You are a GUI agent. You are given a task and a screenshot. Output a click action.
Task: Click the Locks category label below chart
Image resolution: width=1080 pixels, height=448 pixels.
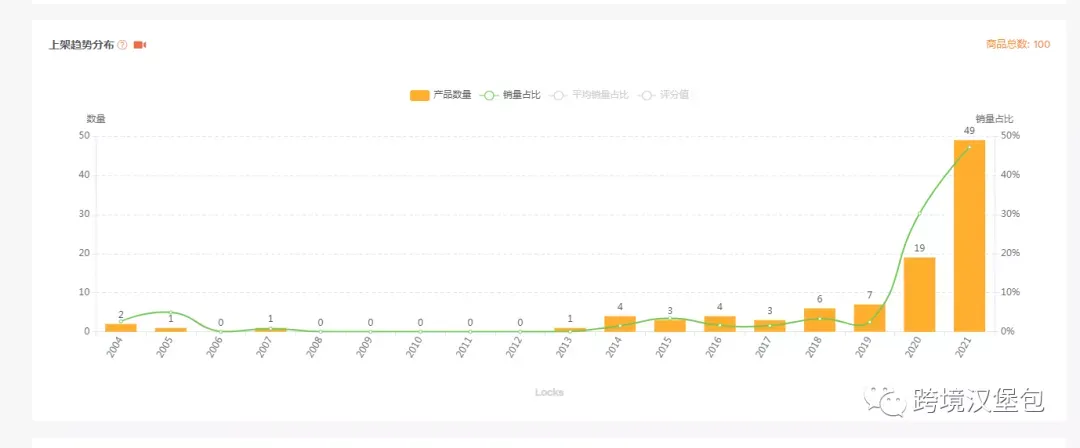(x=549, y=392)
